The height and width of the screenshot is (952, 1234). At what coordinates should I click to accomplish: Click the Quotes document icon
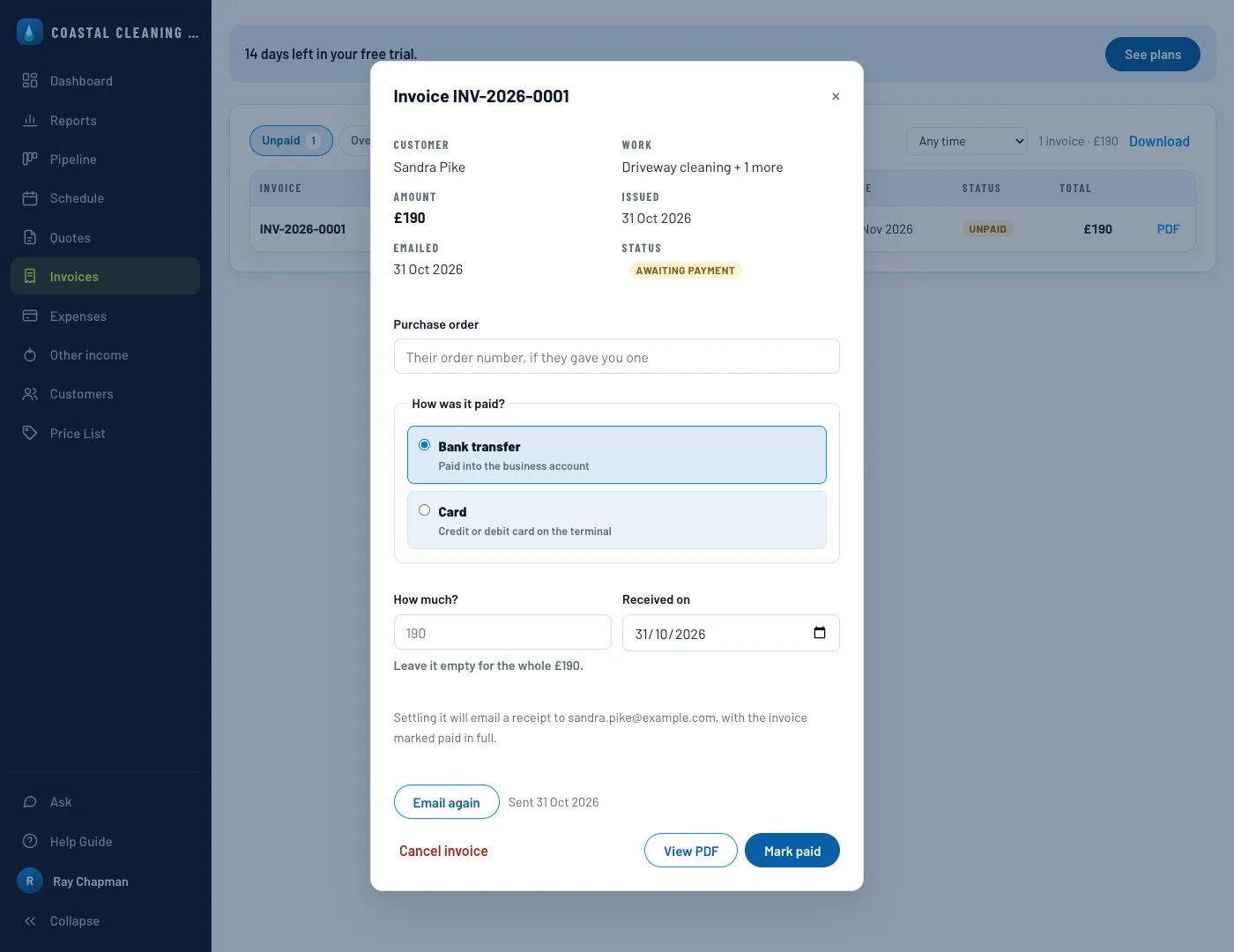click(x=30, y=238)
